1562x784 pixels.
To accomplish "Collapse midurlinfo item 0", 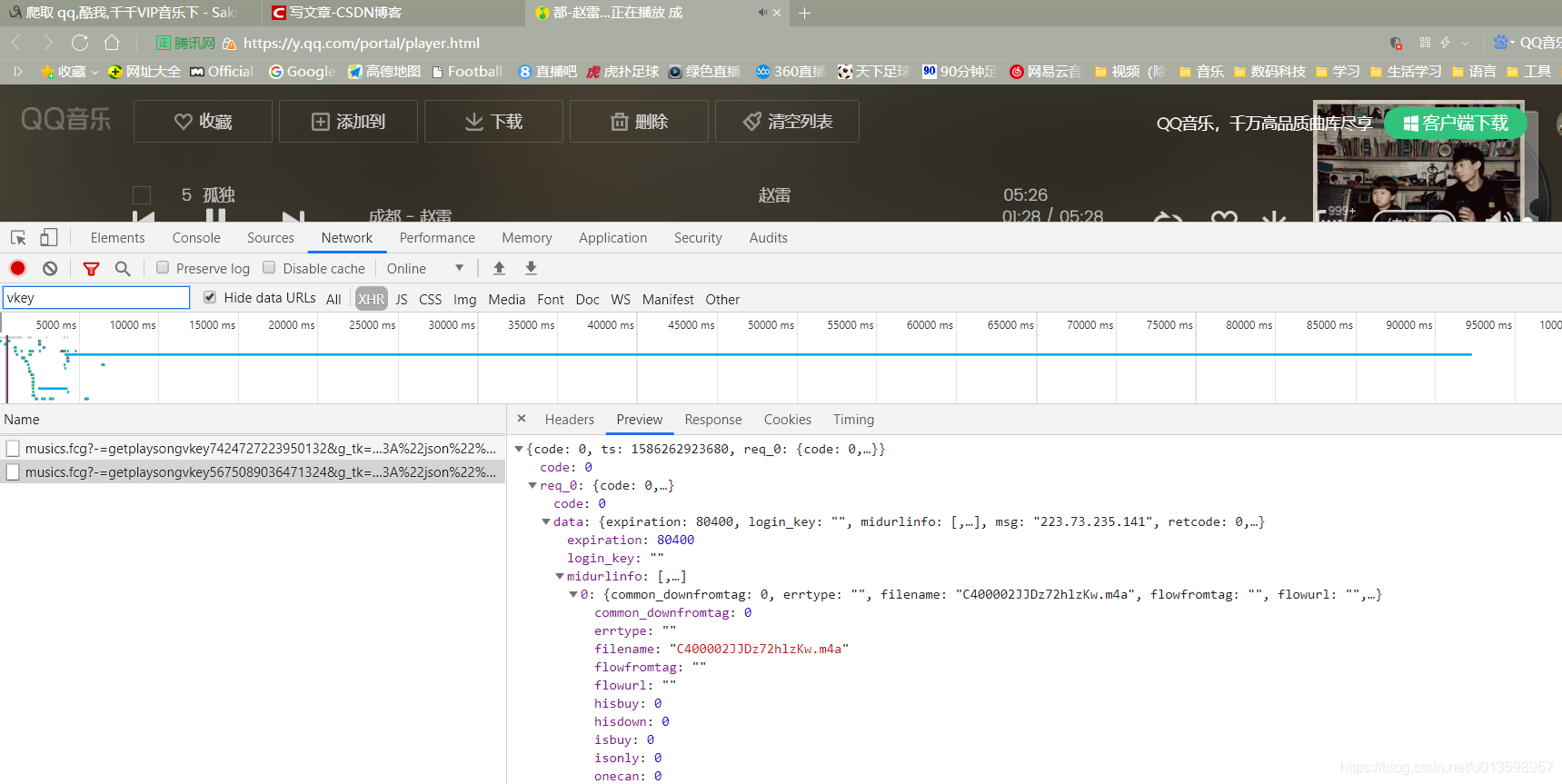I will 573,594.
